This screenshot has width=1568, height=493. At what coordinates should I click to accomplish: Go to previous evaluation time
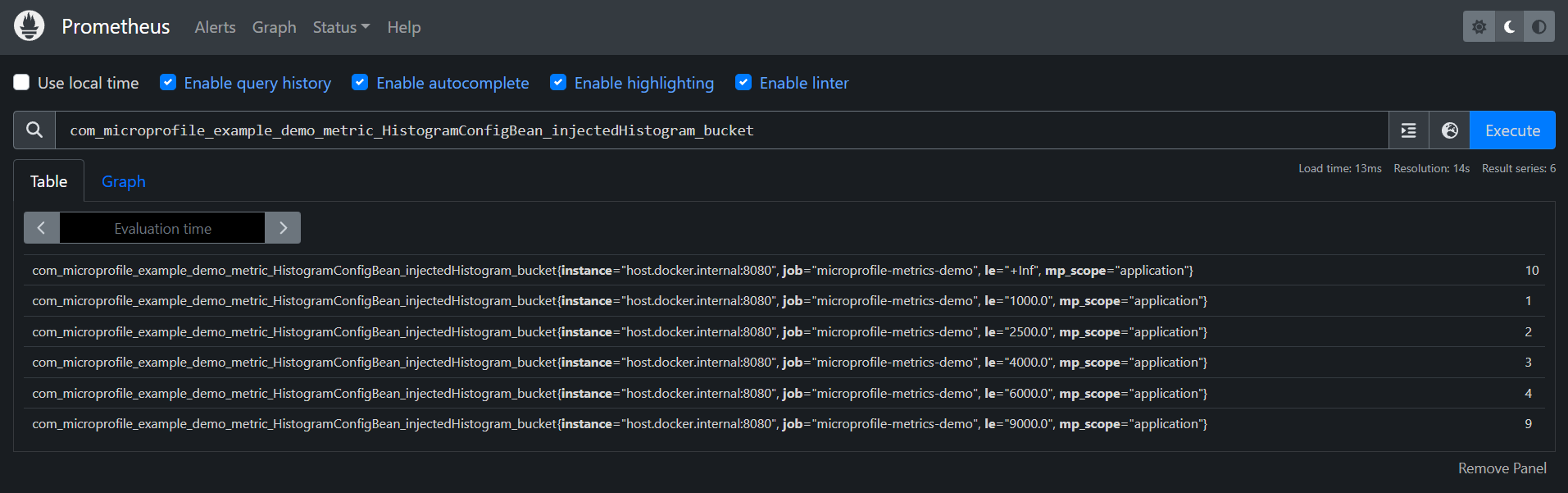pos(42,228)
